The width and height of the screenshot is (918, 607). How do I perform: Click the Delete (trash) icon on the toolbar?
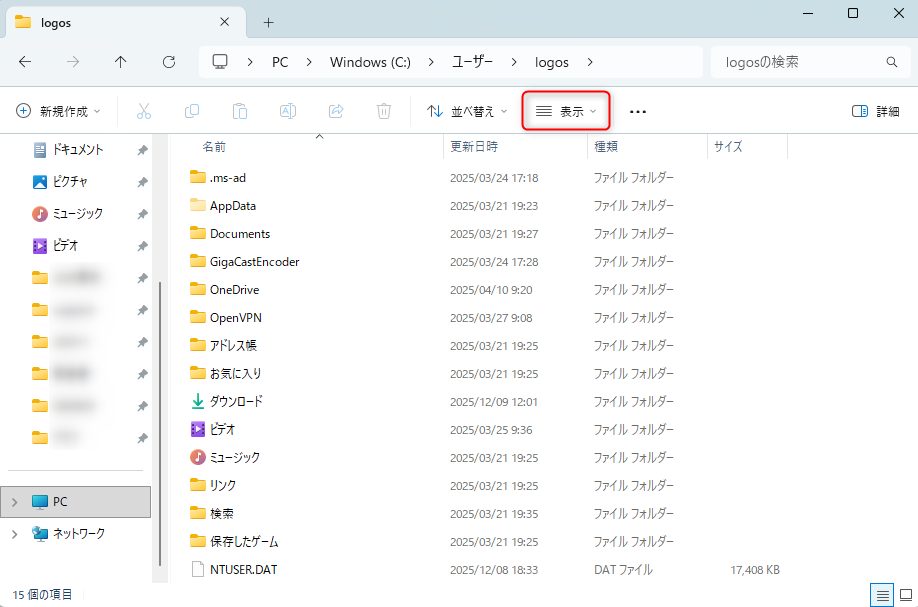click(x=384, y=111)
